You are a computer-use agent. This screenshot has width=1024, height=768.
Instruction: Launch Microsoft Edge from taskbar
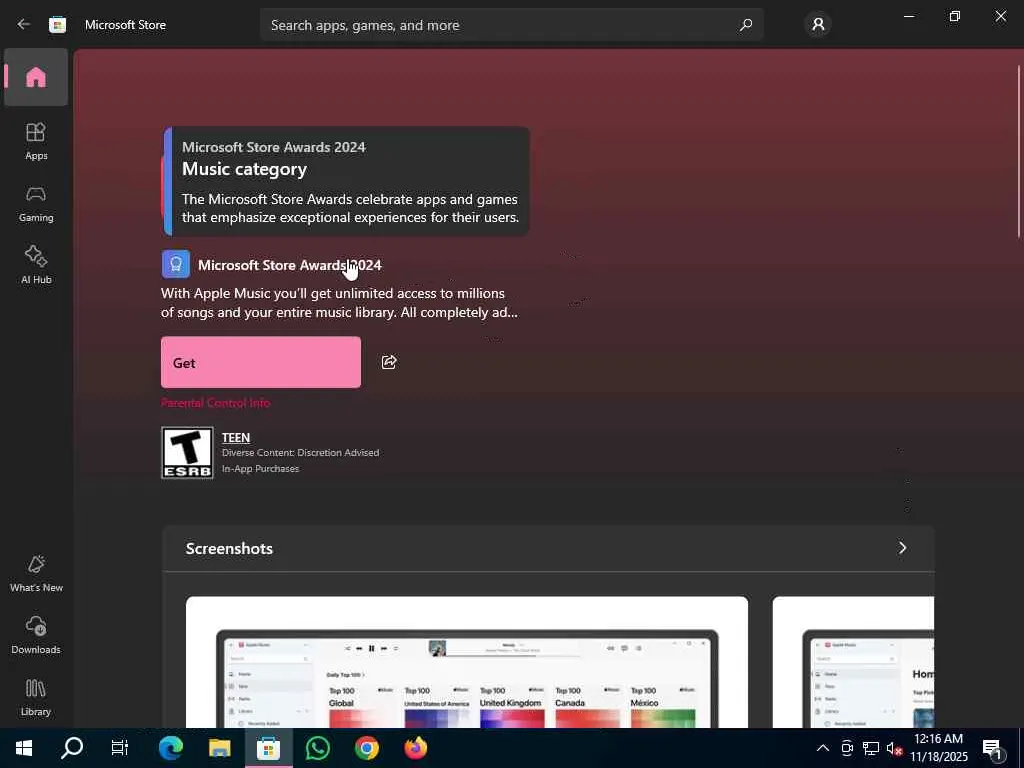point(170,748)
